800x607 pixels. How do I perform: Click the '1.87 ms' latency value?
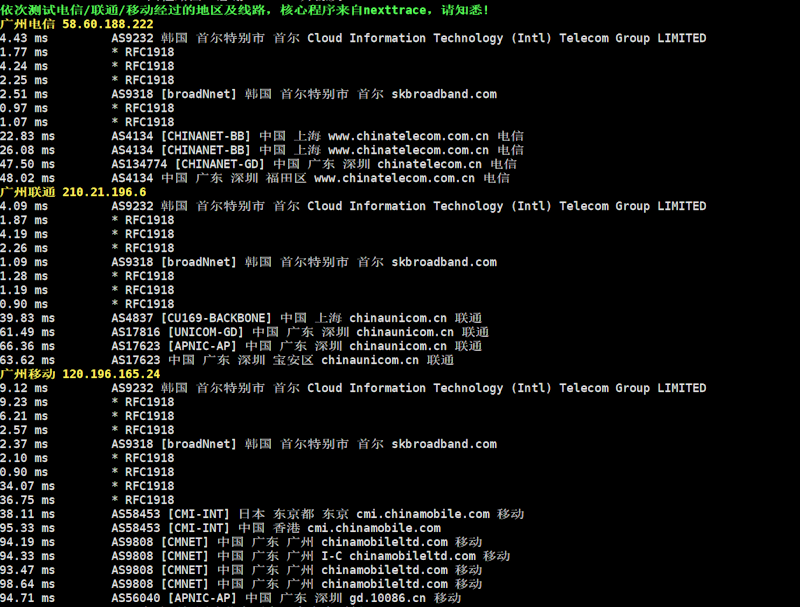24,220
